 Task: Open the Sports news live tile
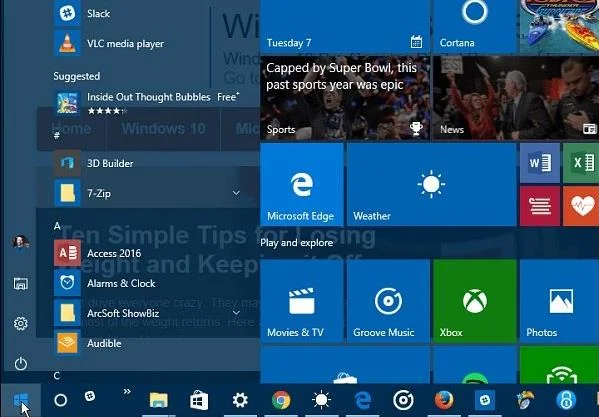coord(345,98)
